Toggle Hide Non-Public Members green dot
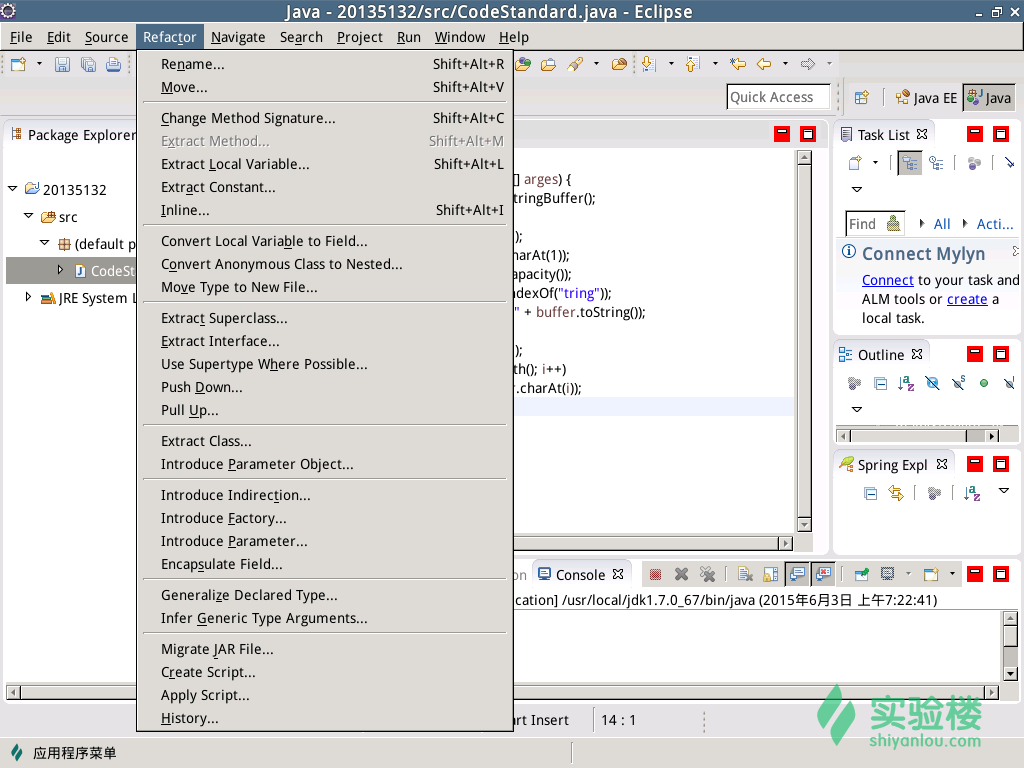 (984, 383)
